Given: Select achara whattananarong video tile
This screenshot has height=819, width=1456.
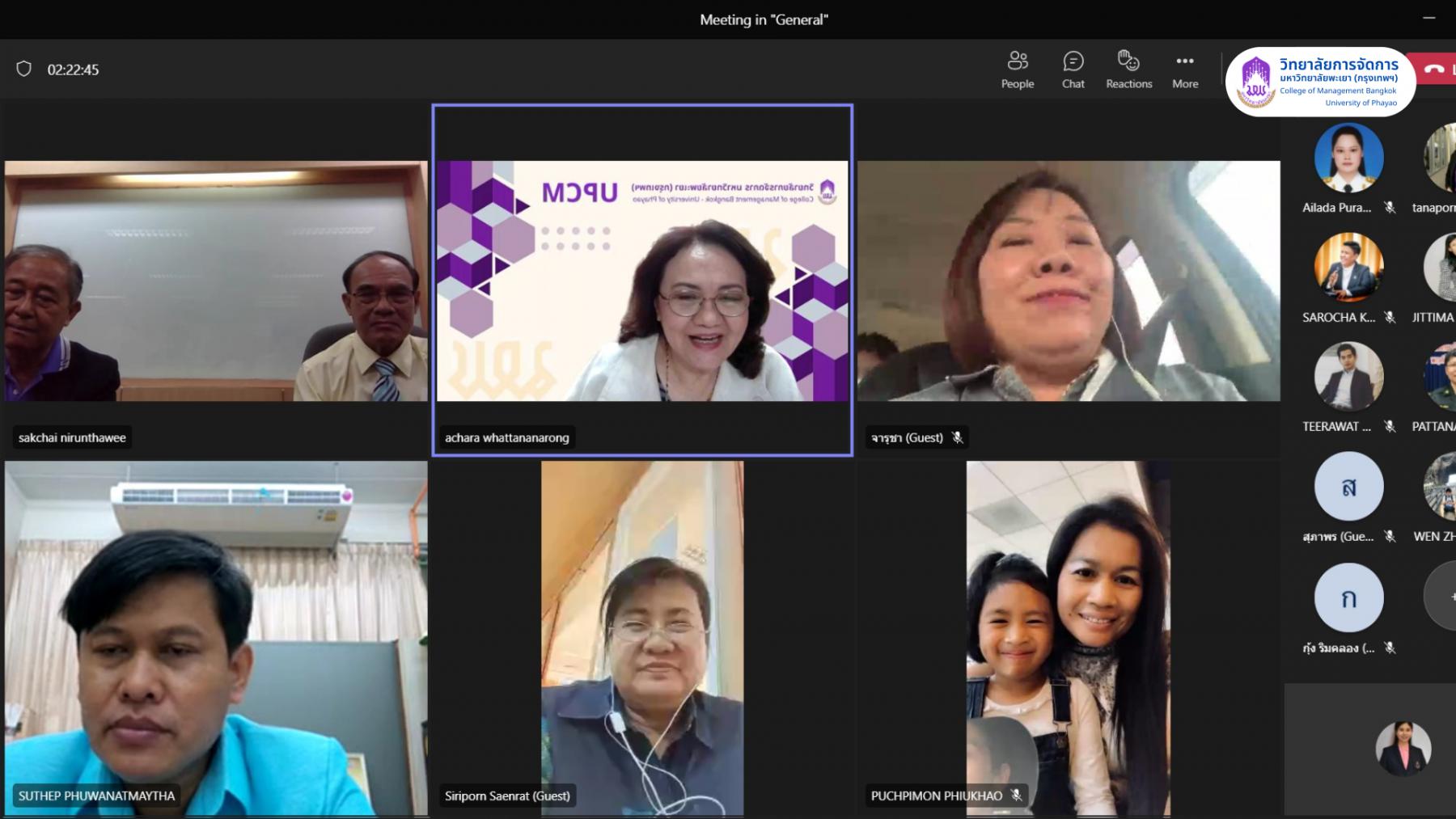Looking at the screenshot, I should [642, 281].
